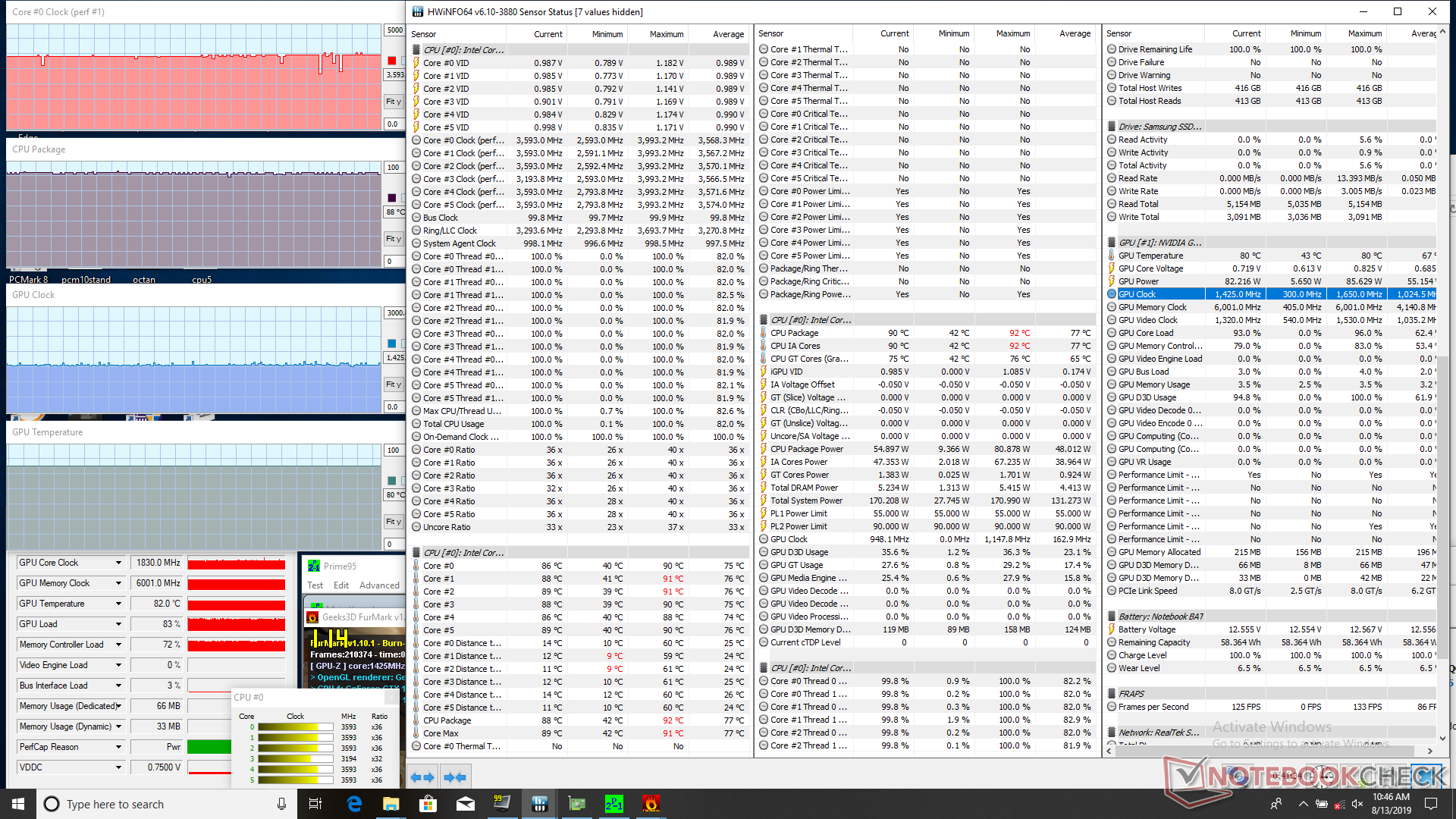
Task: Open the GPU Core Clock sensor dropdown
Action: [x=118, y=563]
